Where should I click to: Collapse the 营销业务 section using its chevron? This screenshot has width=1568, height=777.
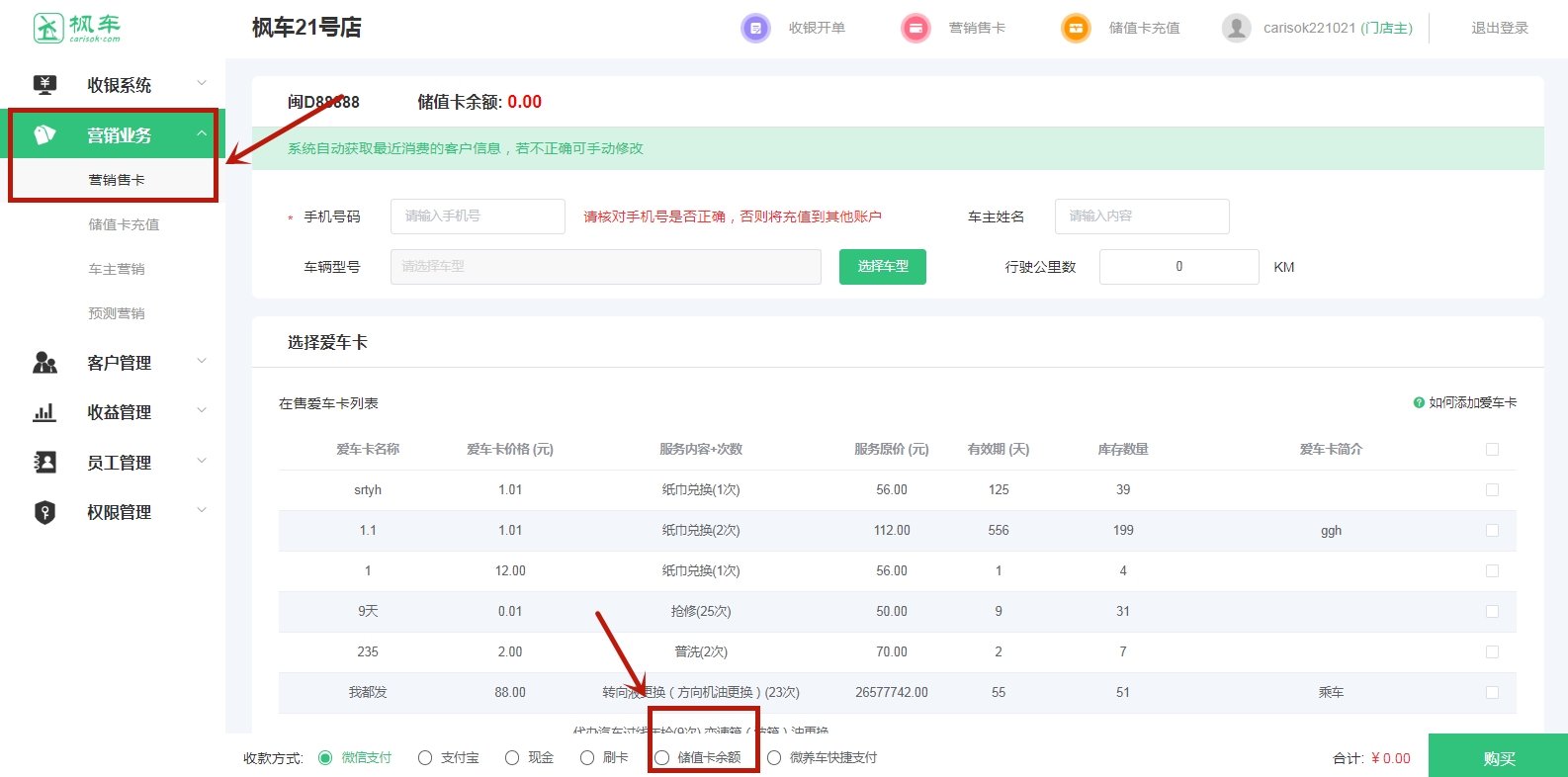[x=202, y=134]
